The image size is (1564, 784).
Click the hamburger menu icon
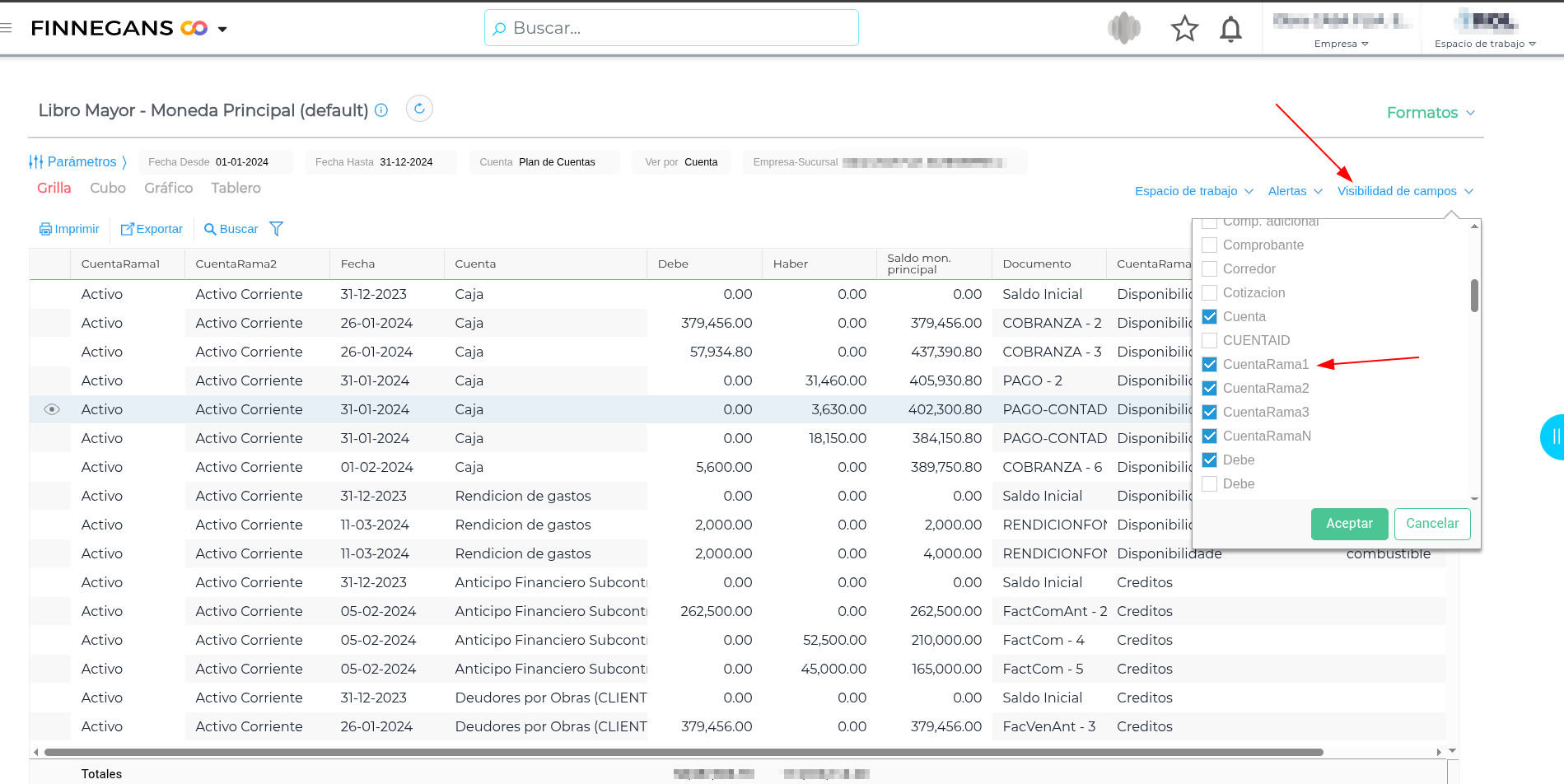7,28
